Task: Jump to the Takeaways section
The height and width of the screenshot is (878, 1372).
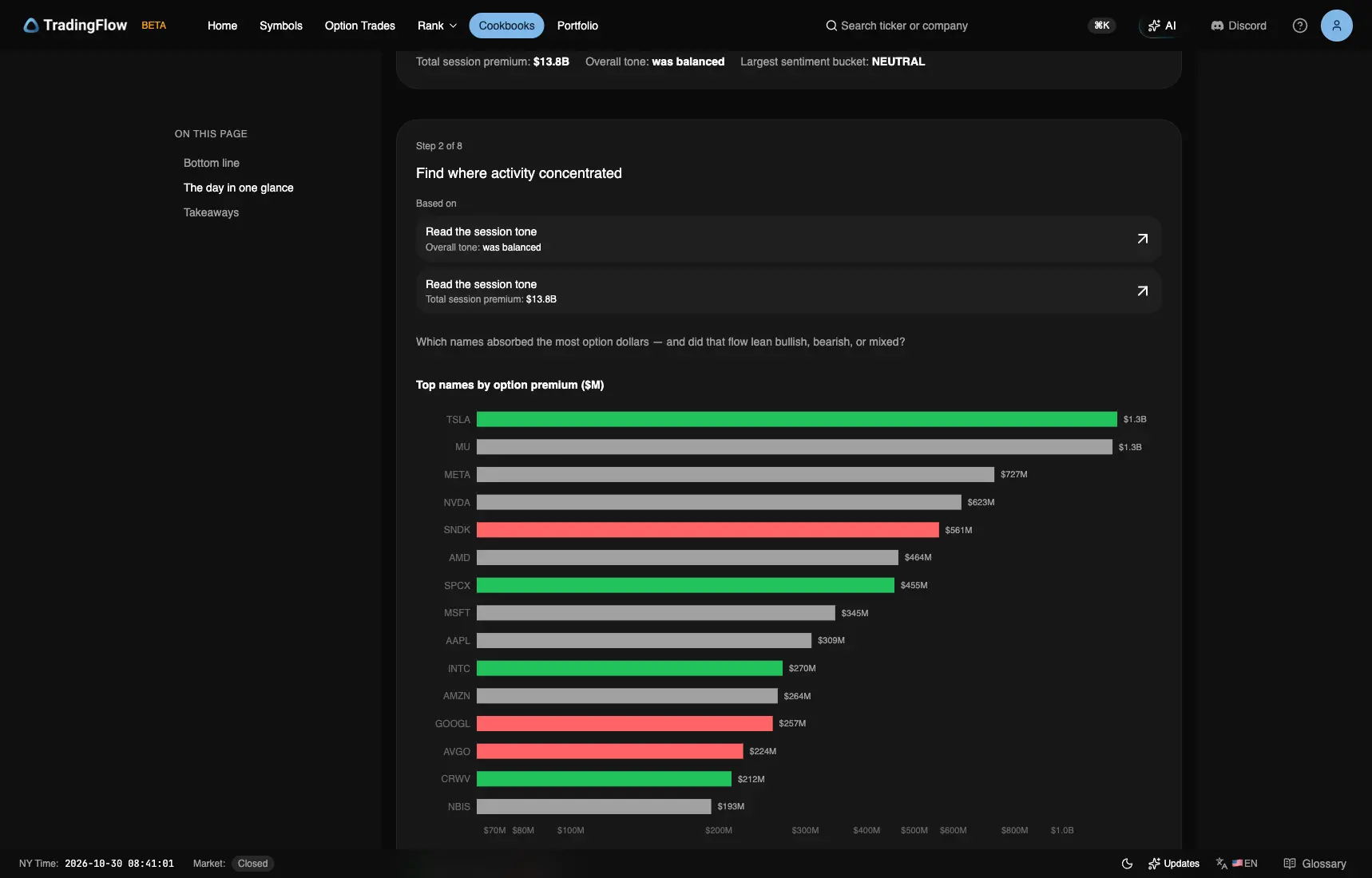Action: pyautogui.click(x=211, y=212)
